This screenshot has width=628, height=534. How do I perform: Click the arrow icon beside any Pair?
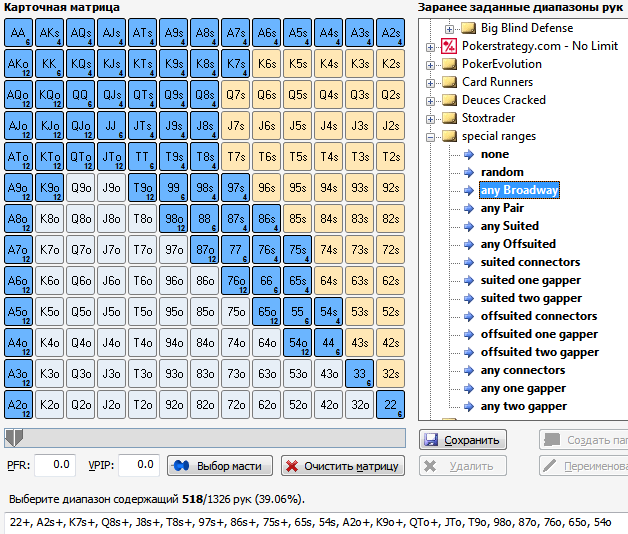(469, 208)
